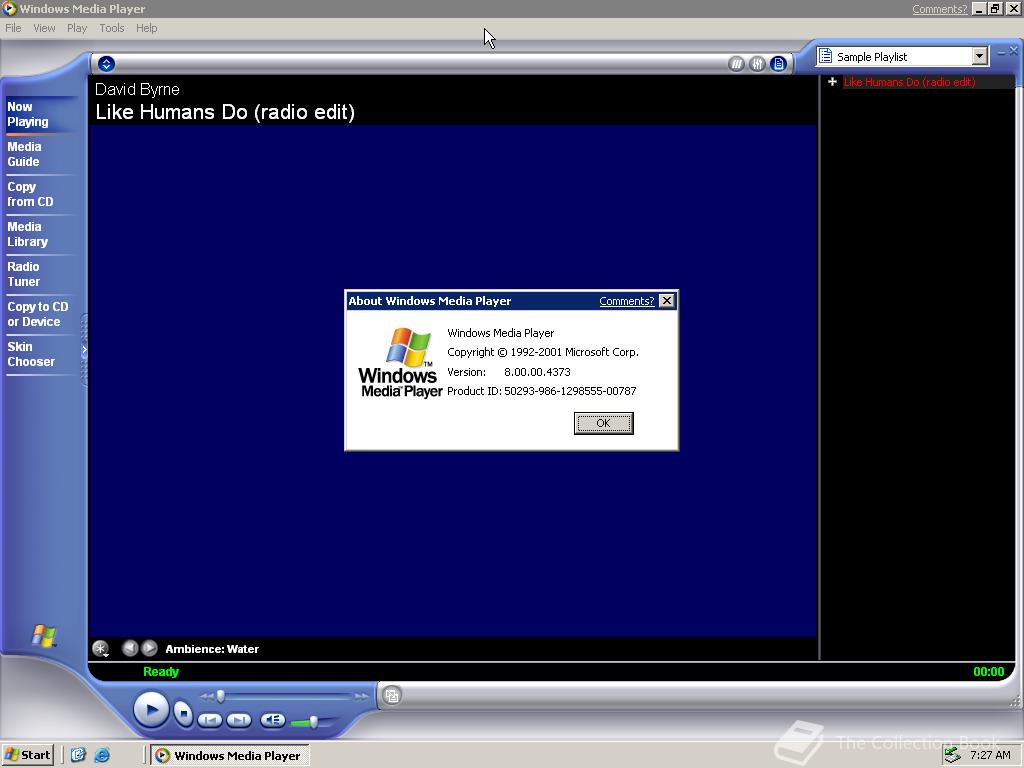
Task: Fast forward using the seek bar right arrows
Action: (361, 697)
